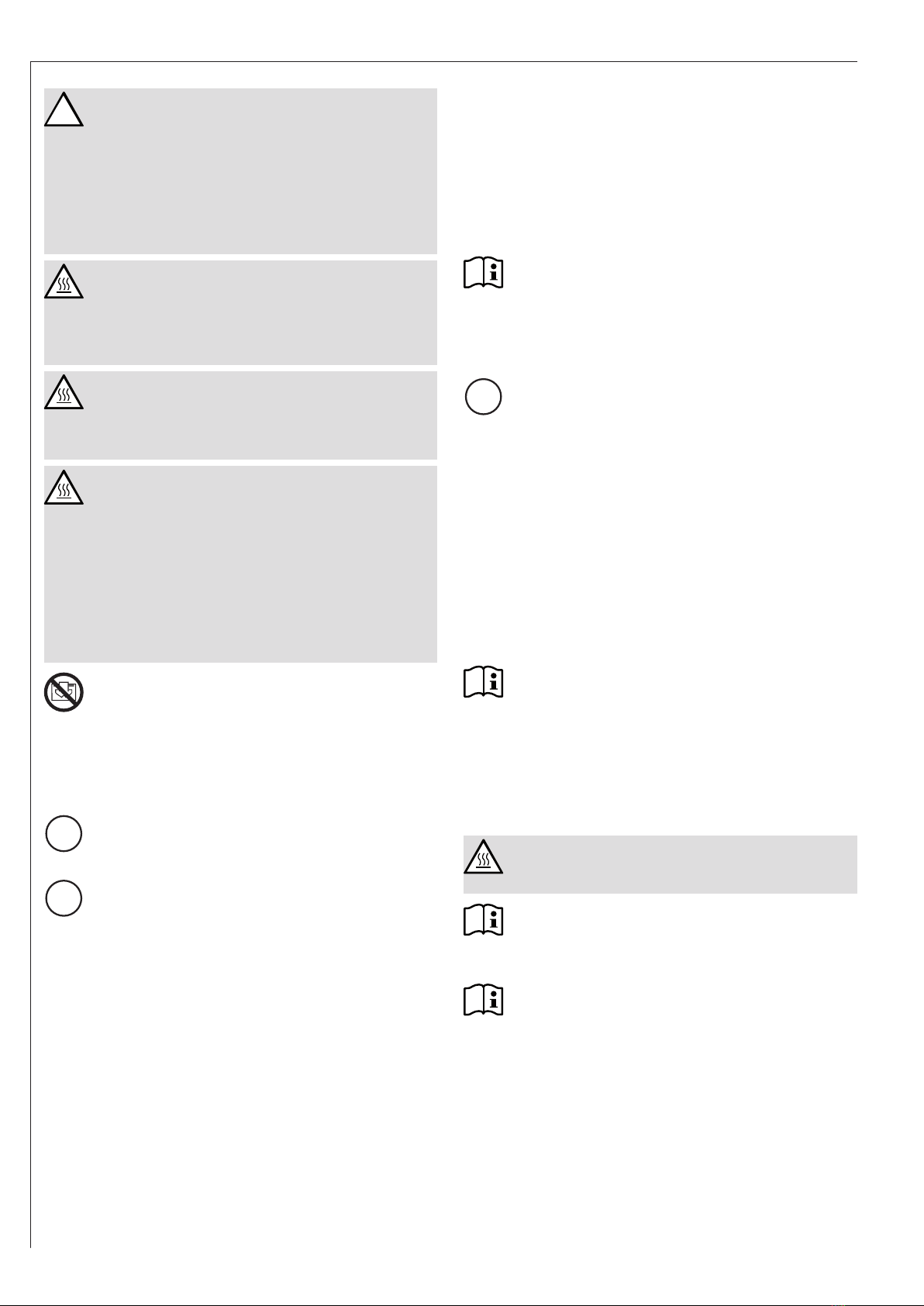Click the small gray box in the right column
Screen dimensions: 924x1306
[660, 864]
